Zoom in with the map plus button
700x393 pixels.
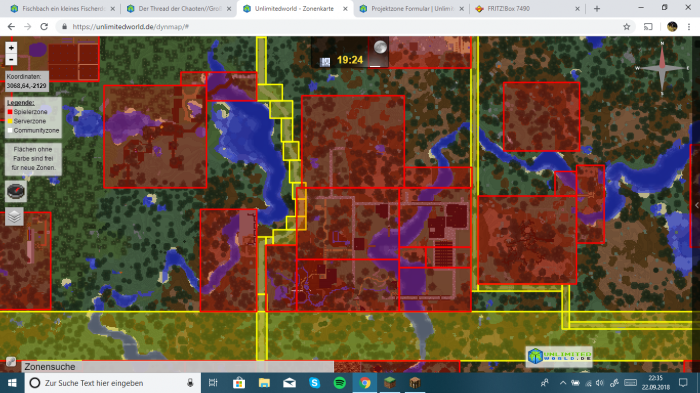point(11,47)
